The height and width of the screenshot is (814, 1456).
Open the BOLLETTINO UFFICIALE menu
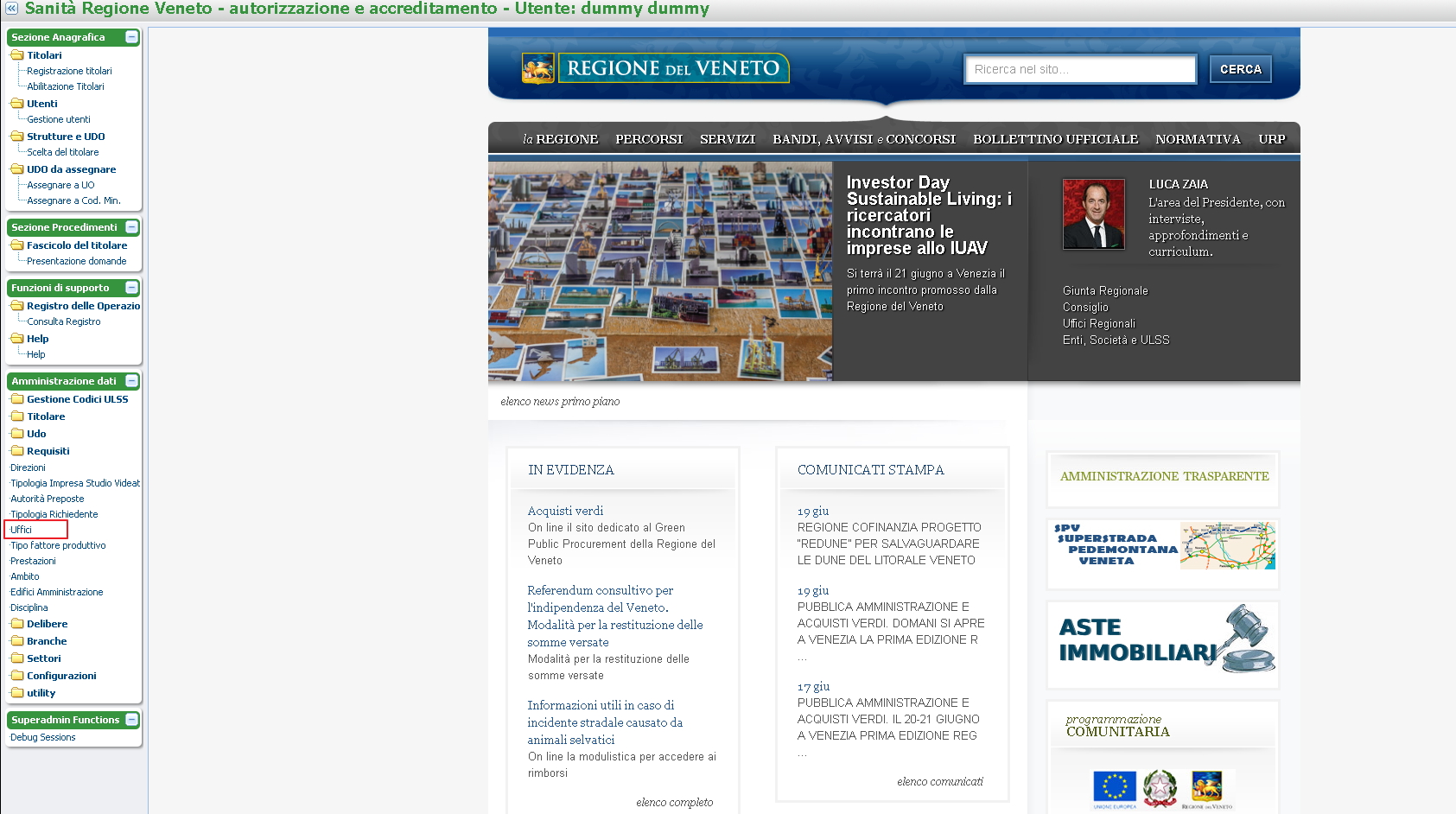[1055, 139]
